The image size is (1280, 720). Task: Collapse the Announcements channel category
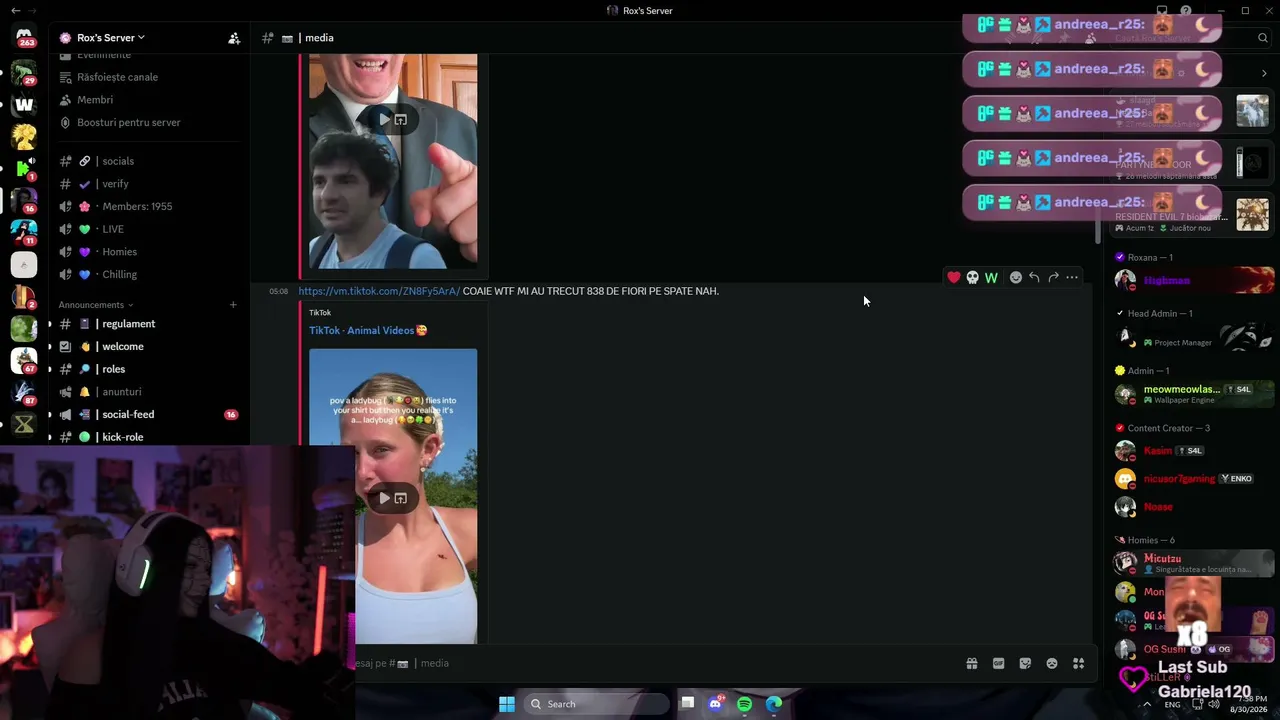pos(95,305)
